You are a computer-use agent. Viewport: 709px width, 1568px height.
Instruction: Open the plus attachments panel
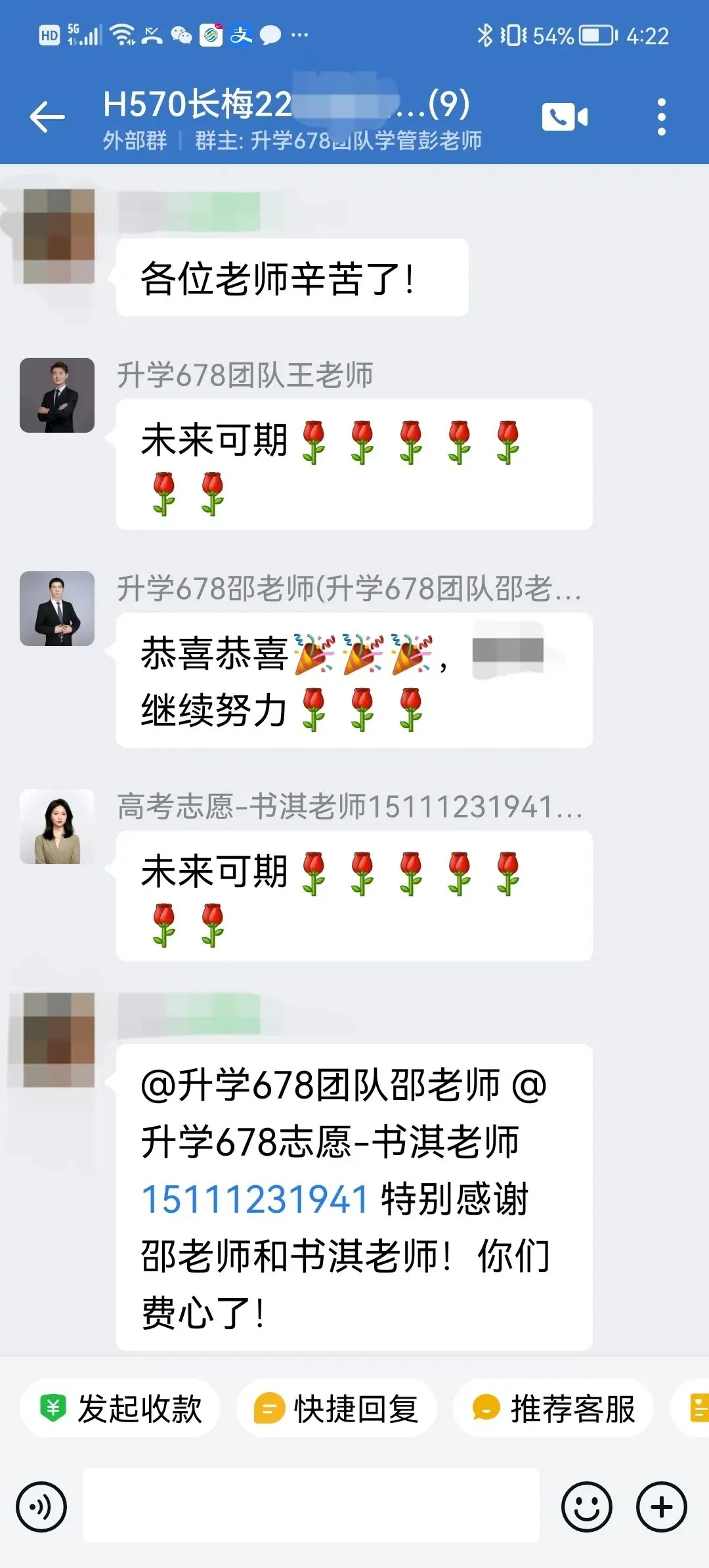[662, 1507]
